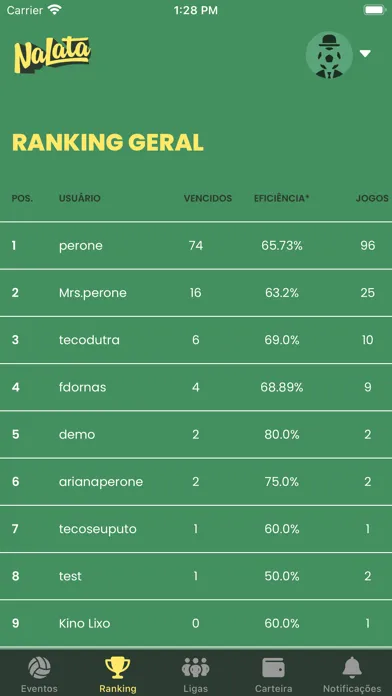
Task: Select arianaperone in the ranking
Action: [x=196, y=482]
